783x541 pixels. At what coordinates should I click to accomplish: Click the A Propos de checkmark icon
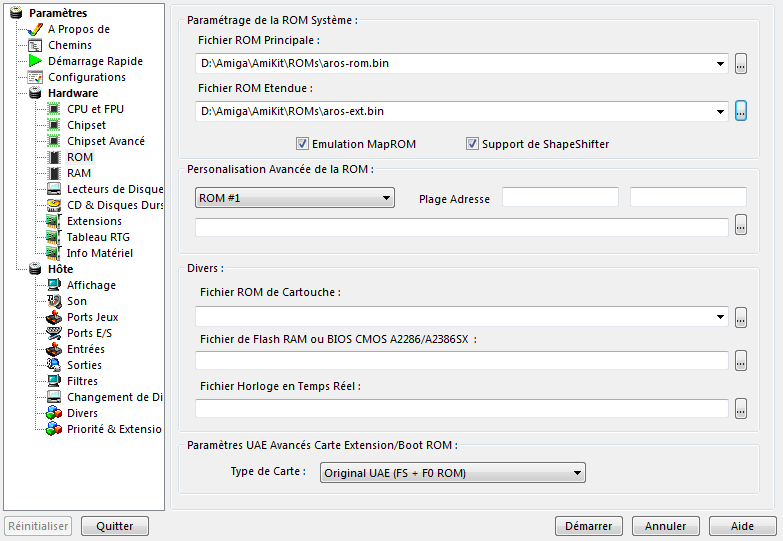[35, 29]
